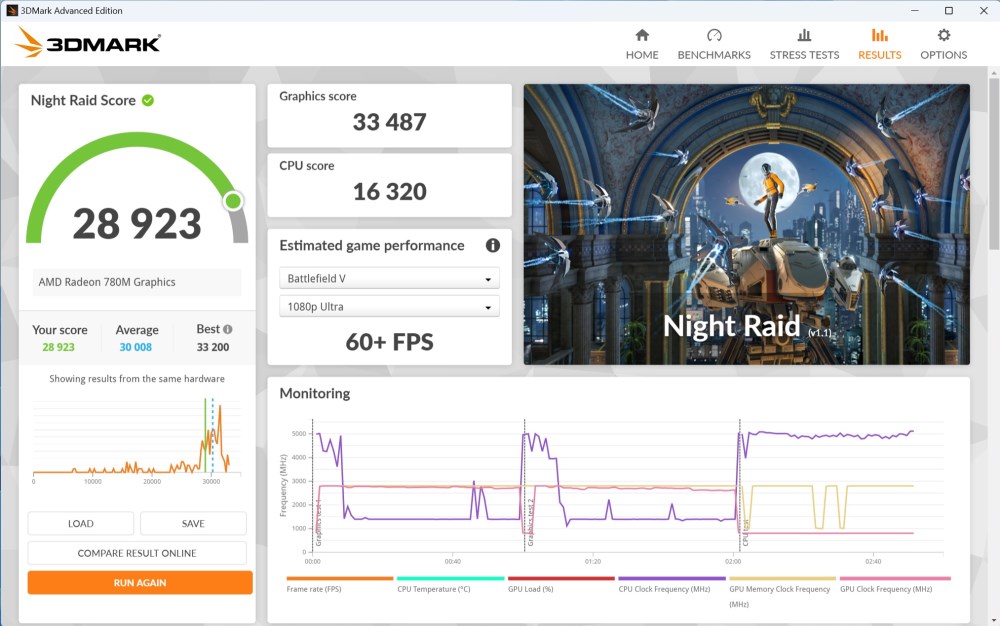Screen dimensions: 1000x626
Task: Click the Results chart icon
Action: pyautogui.click(x=879, y=36)
